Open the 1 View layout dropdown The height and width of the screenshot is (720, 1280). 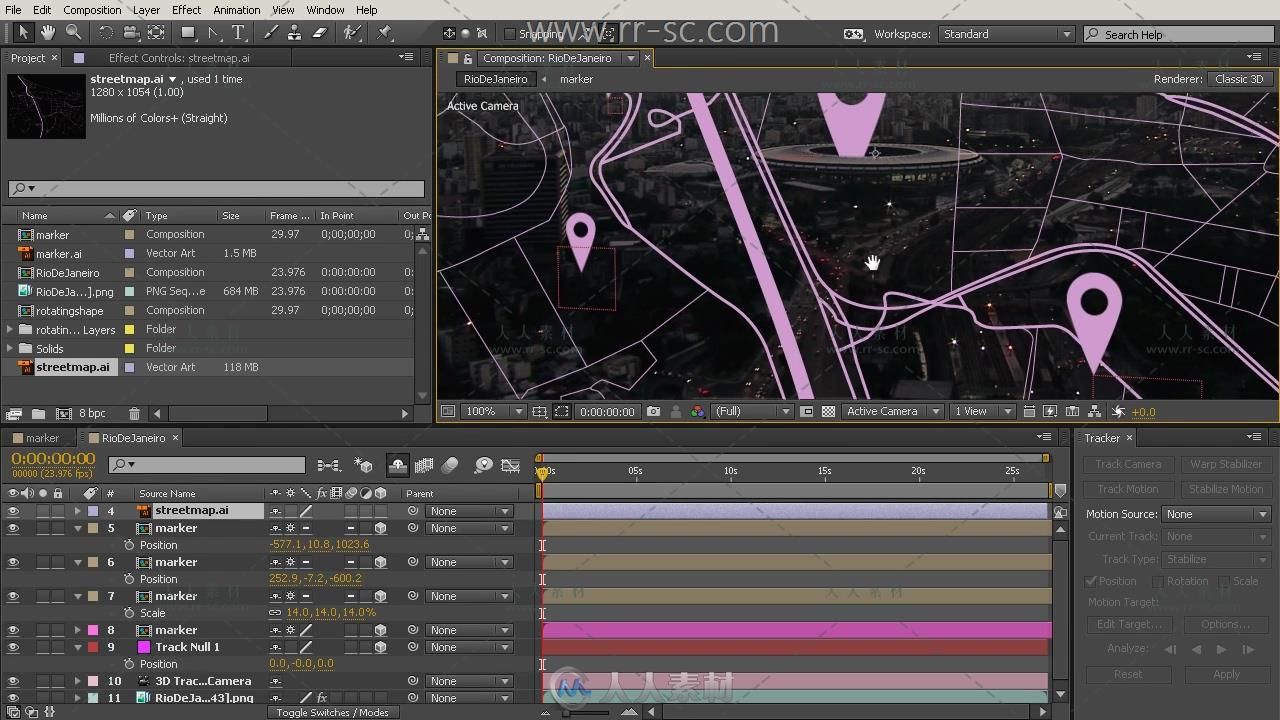(x=981, y=411)
